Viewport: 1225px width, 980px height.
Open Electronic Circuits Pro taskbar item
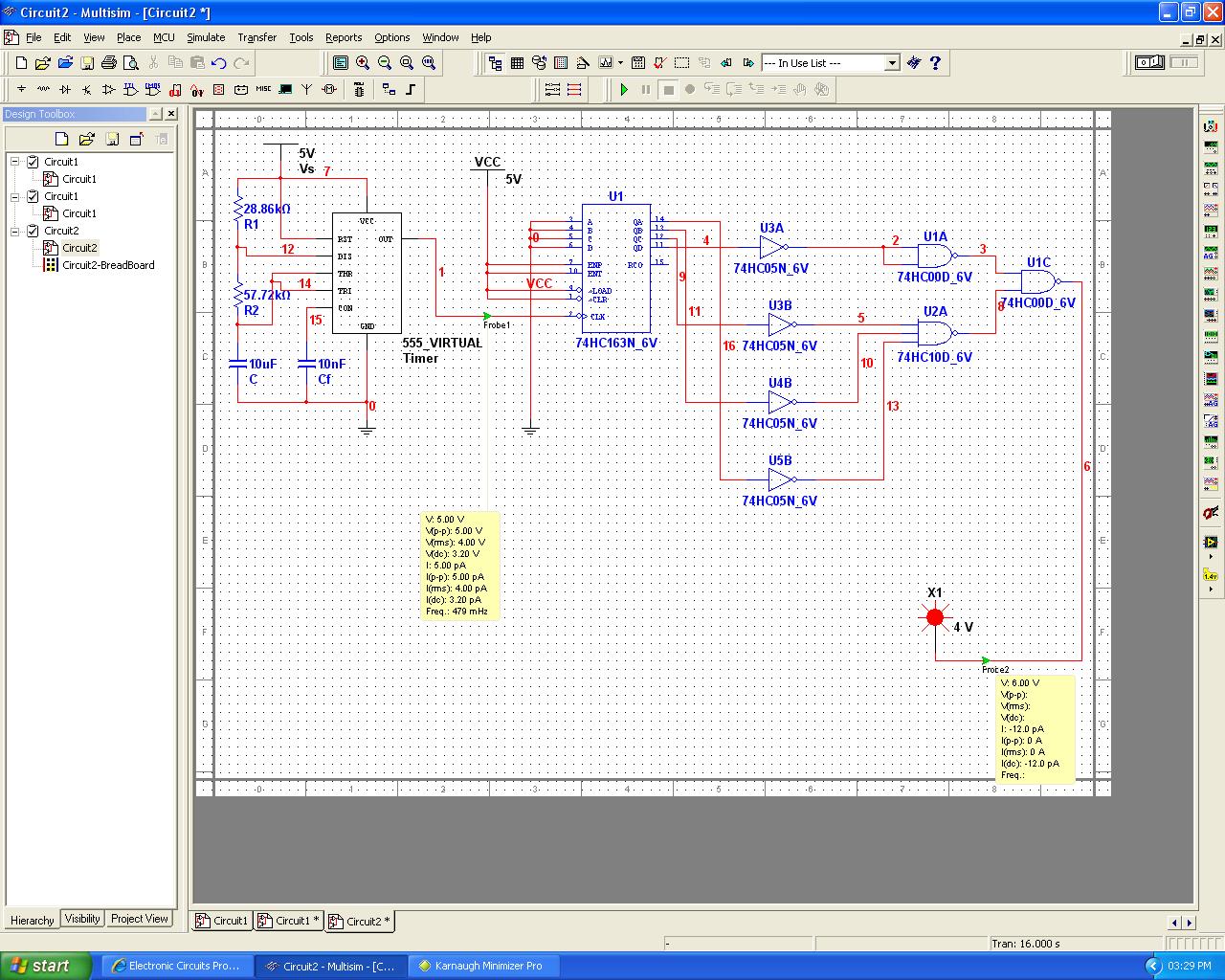point(177,966)
